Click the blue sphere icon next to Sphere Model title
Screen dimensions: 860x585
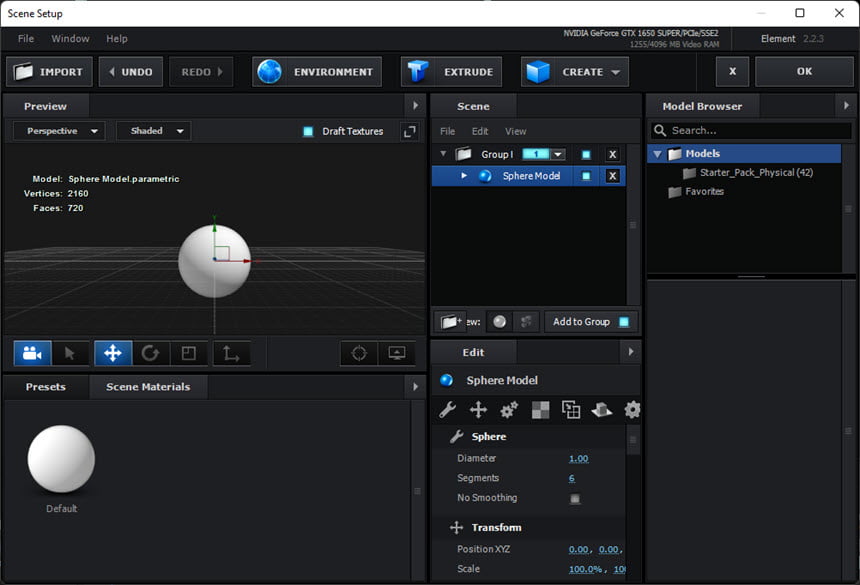click(446, 380)
